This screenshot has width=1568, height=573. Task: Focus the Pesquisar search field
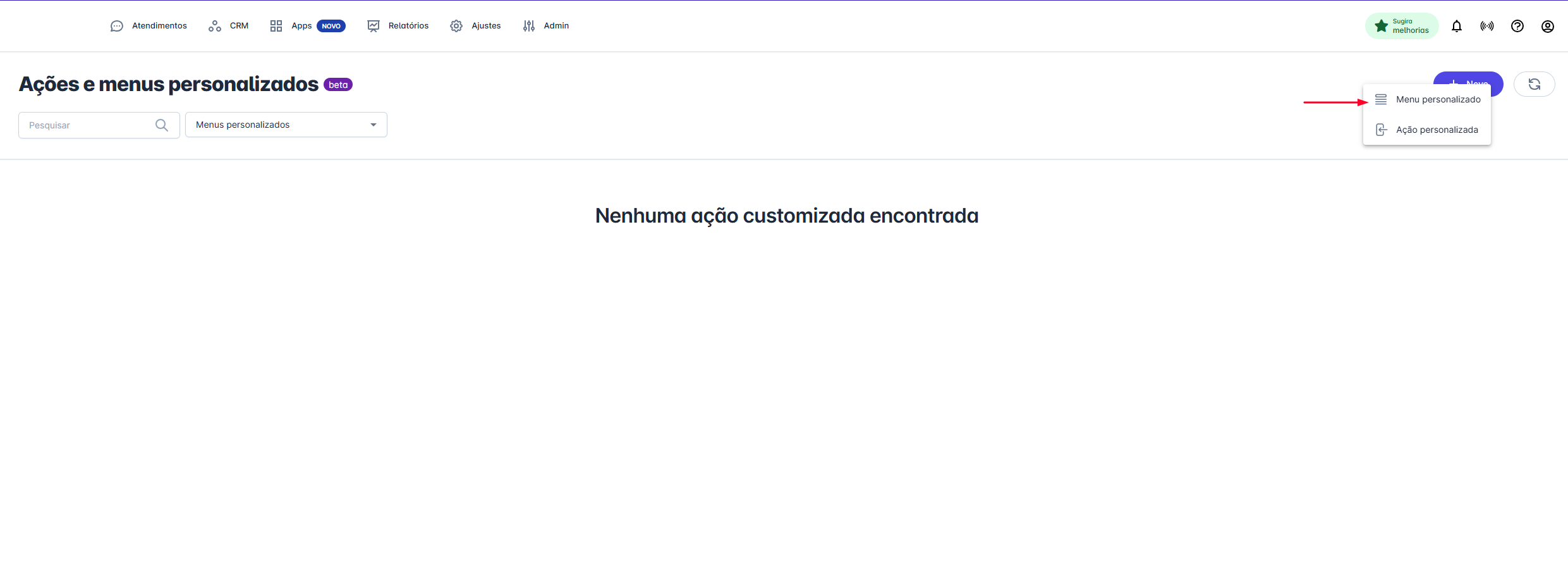(x=88, y=125)
